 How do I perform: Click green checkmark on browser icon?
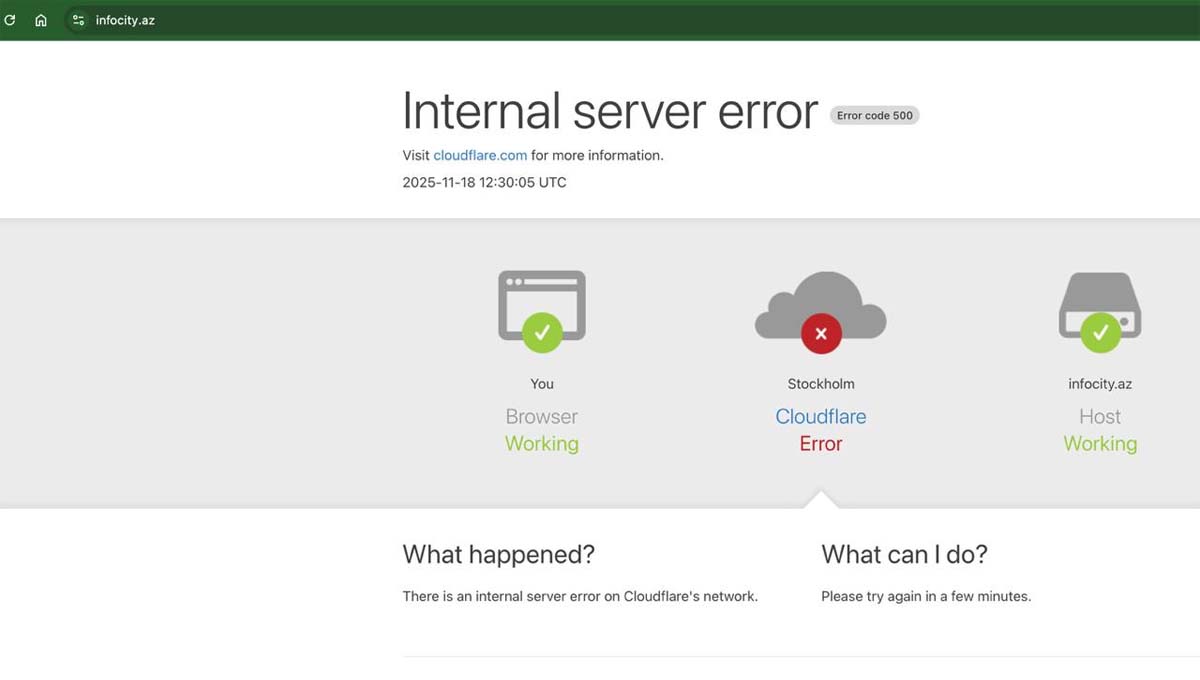click(x=542, y=333)
